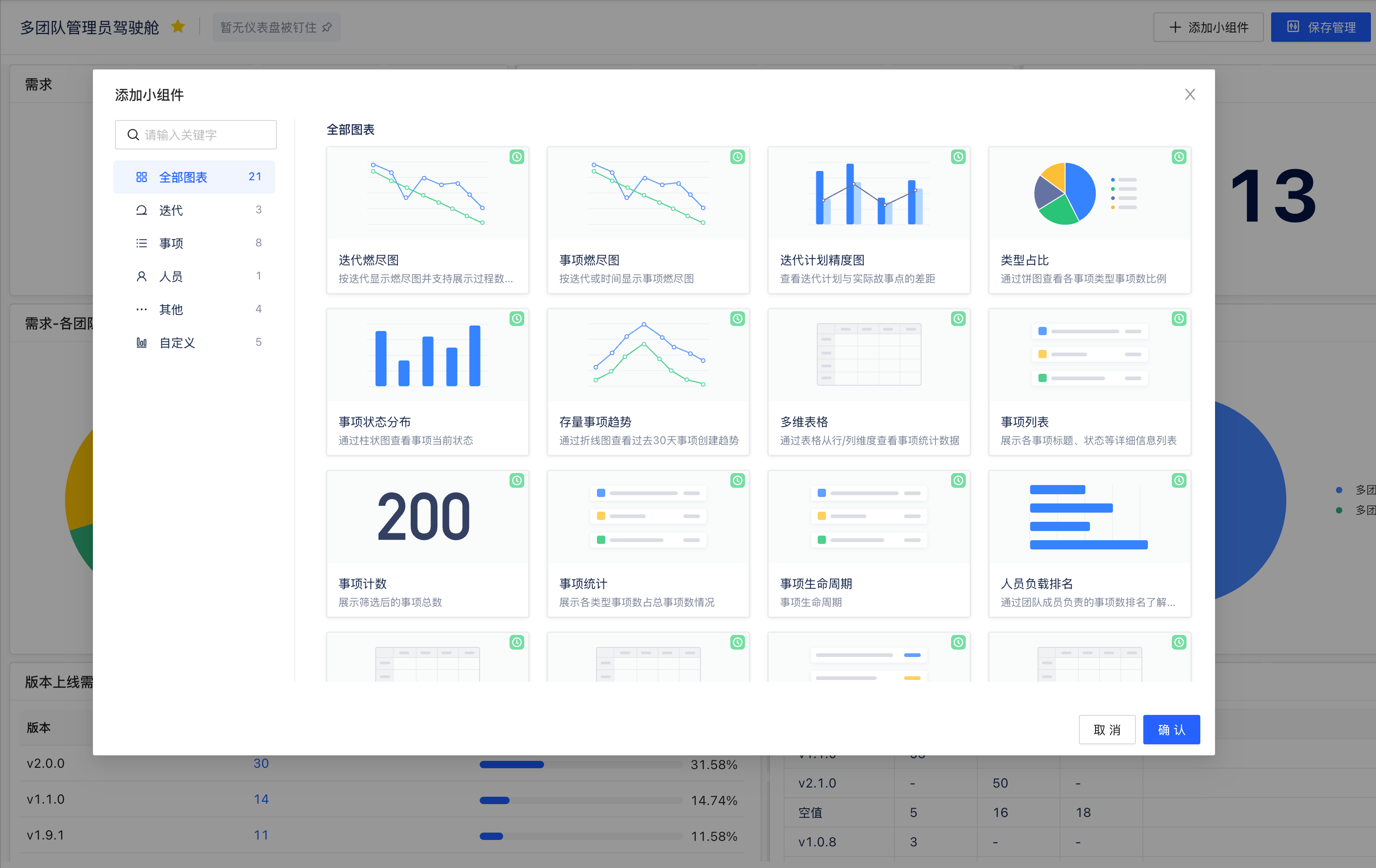Select the 人员负载排名 widget card
Screen dimensions: 1376x868
(1089, 543)
